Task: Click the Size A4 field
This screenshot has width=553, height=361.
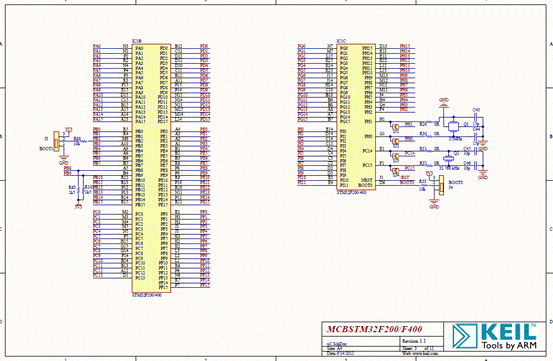Action: pos(335,348)
